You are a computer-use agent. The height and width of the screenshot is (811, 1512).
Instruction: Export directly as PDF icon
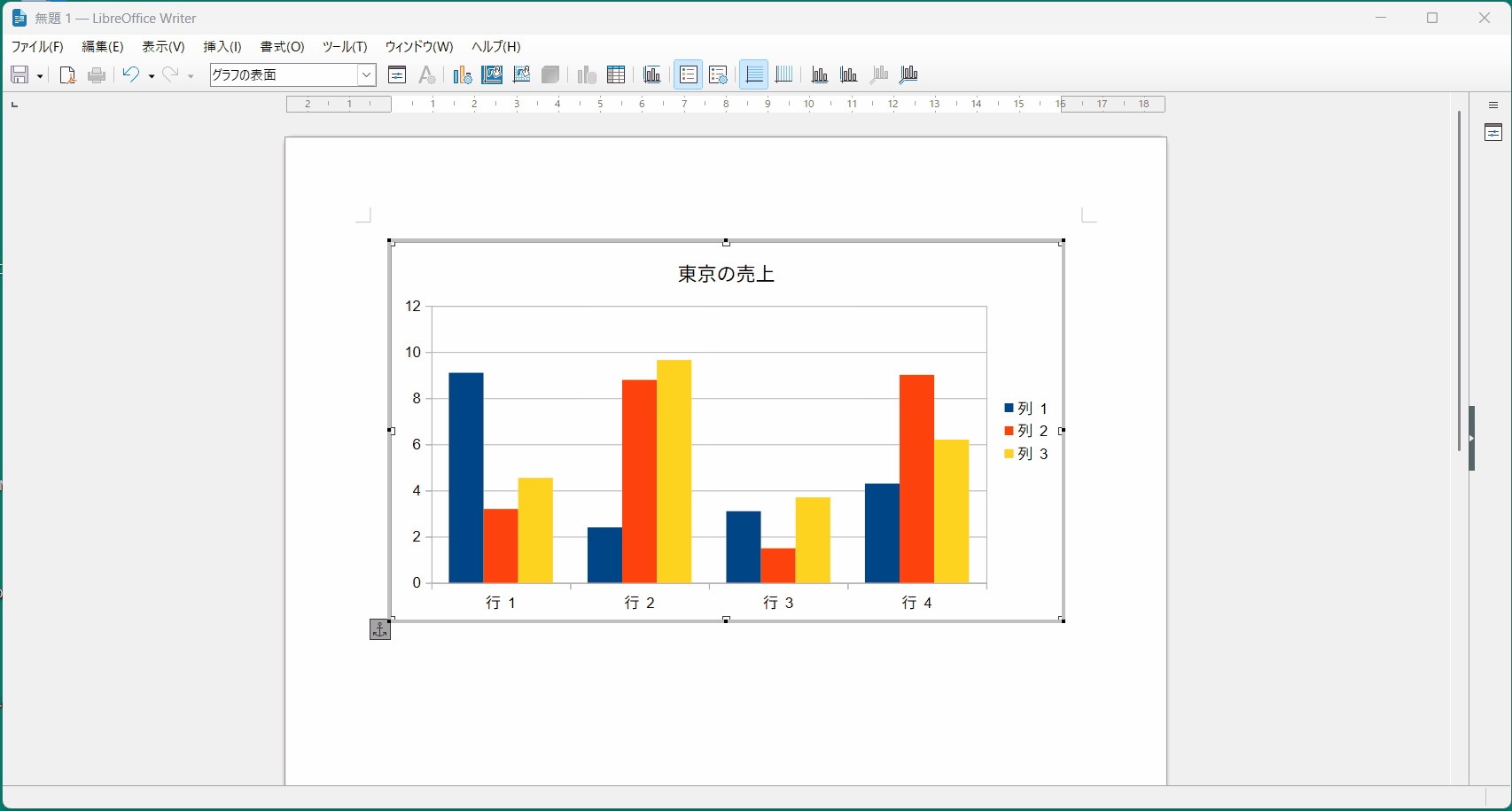pos(67,75)
